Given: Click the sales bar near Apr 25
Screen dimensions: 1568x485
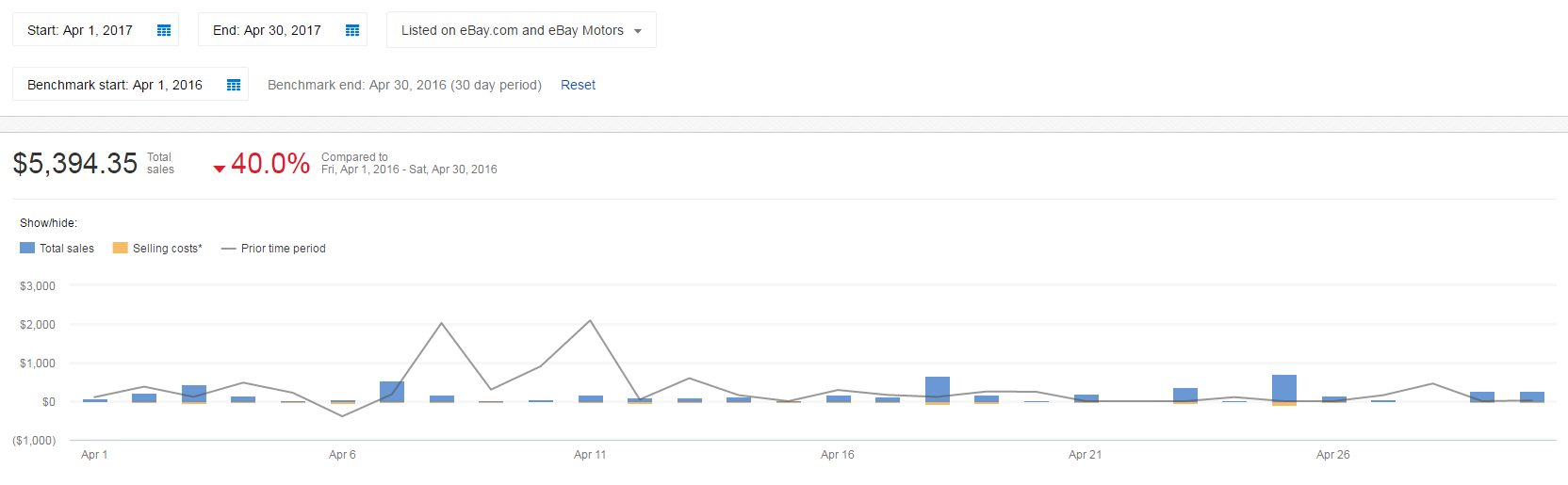Looking at the screenshot, I should click(1284, 388).
